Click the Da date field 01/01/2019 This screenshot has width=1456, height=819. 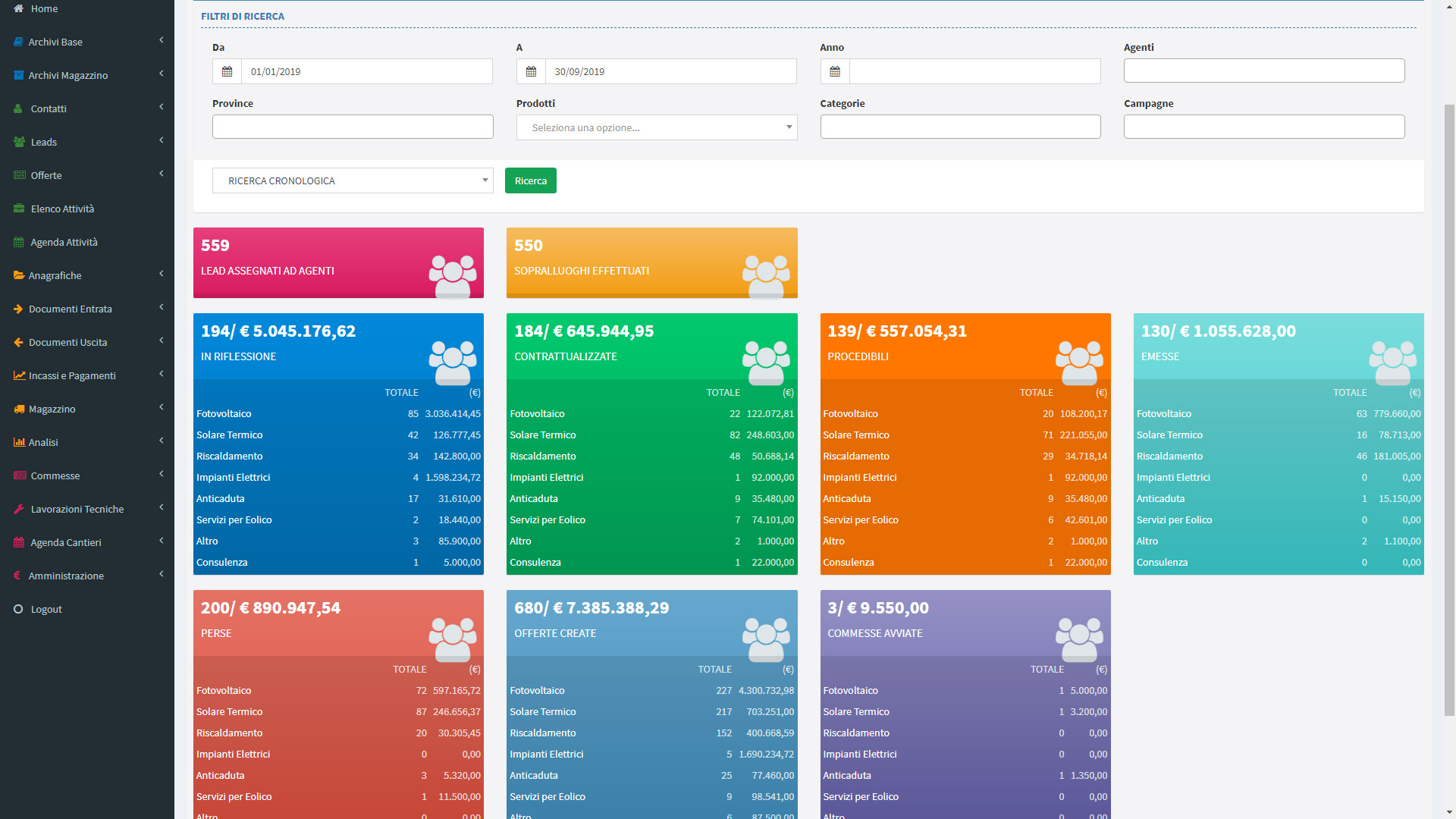click(x=367, y=71)
